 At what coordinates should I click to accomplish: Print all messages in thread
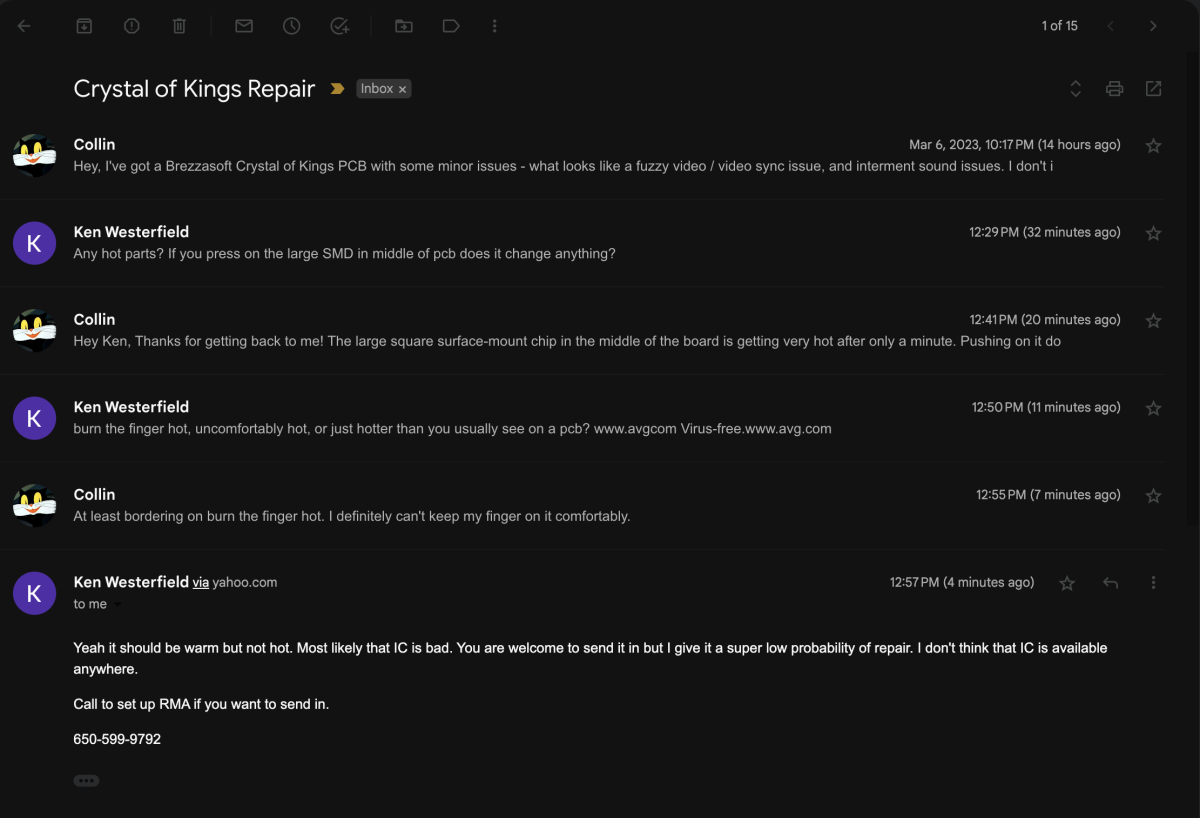[1114, 88]
